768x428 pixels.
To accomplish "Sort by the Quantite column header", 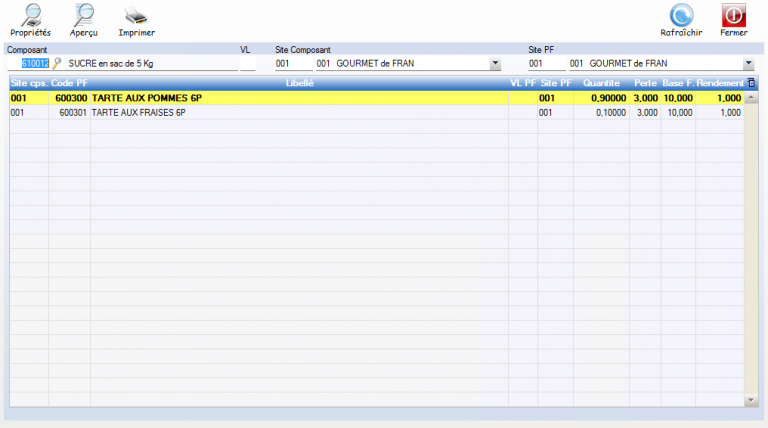I will (602, 83).
